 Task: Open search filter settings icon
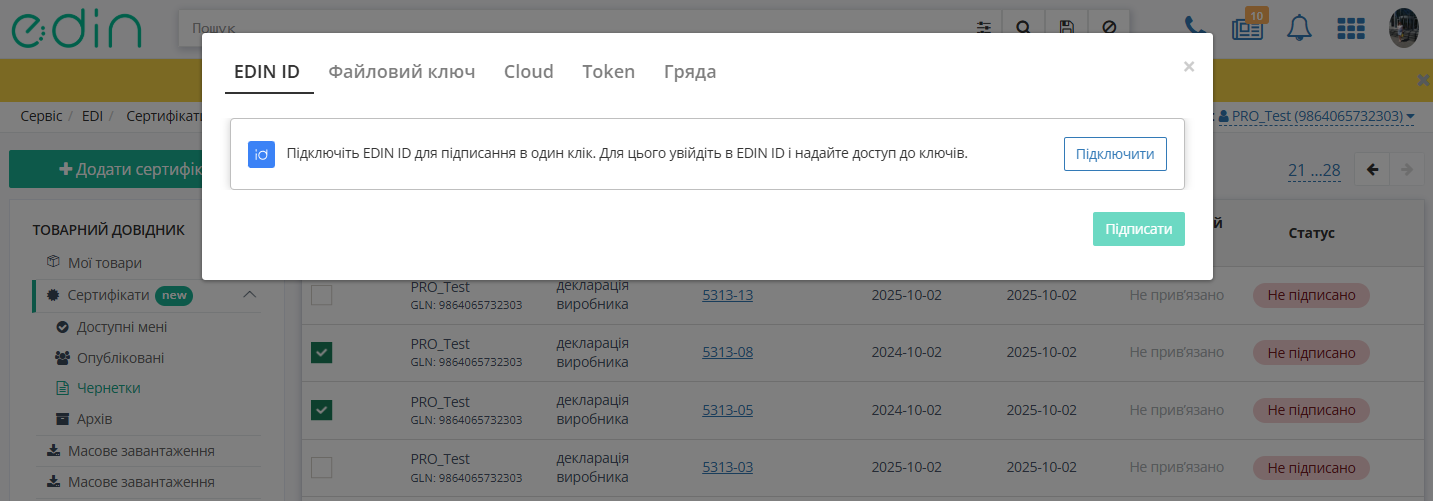pos(985,27)
